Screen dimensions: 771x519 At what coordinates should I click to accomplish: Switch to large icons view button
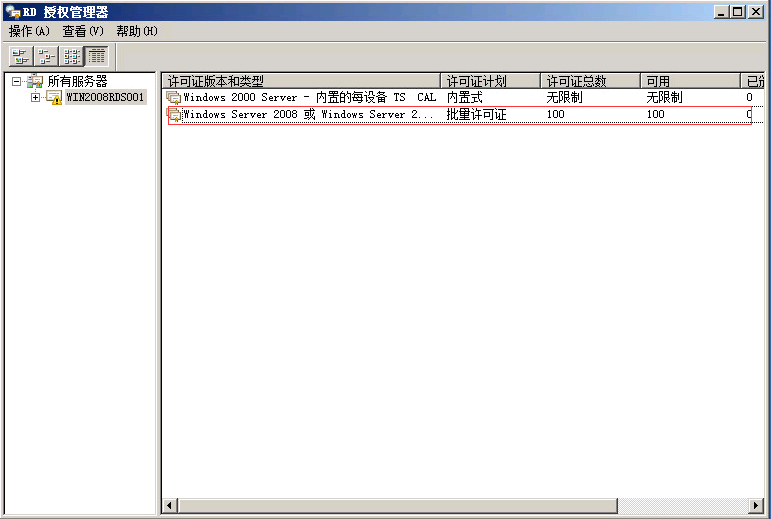(x=21, y=56)
